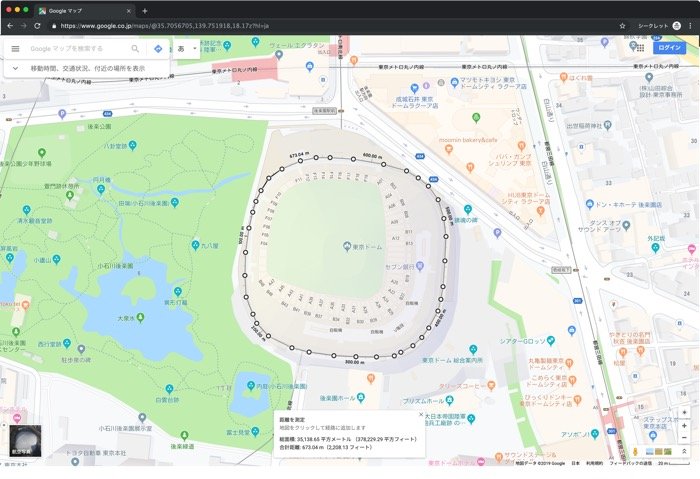Select the ダンス オブ サウンド アーツ pin
Image resolution: width=700 pixels, height=479 pixels.
coord(626,225)
